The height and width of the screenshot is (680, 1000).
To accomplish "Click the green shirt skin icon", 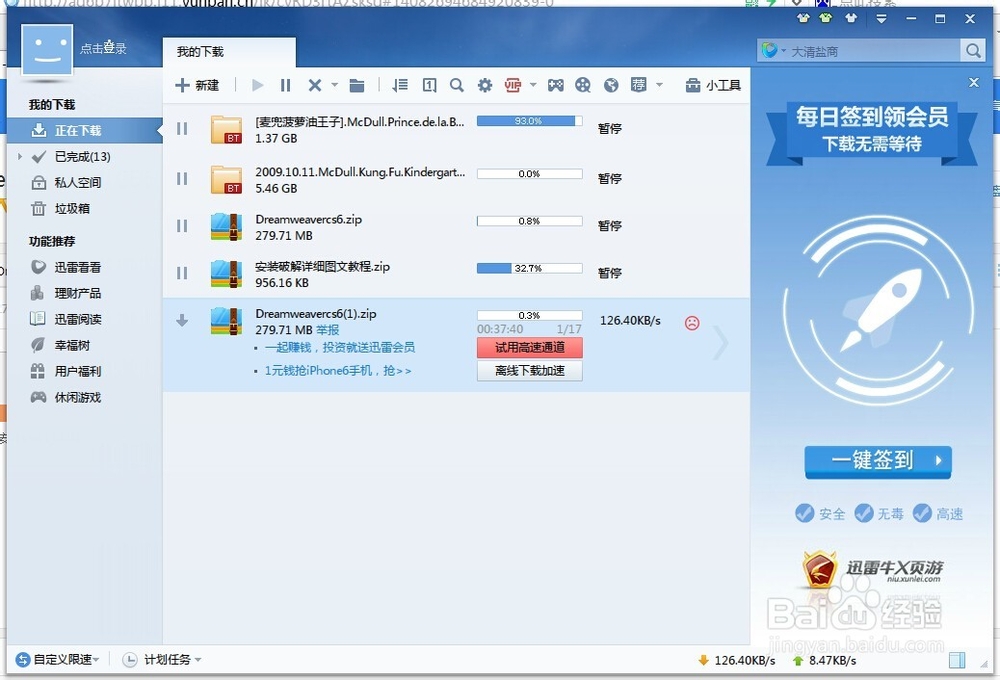I will (x=825, y=18).
